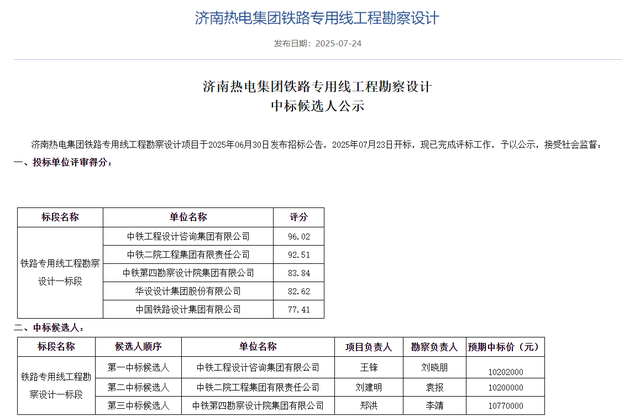Select project leader 郑洪
Viewport: 640px width, 416px height.
point(369,405)
